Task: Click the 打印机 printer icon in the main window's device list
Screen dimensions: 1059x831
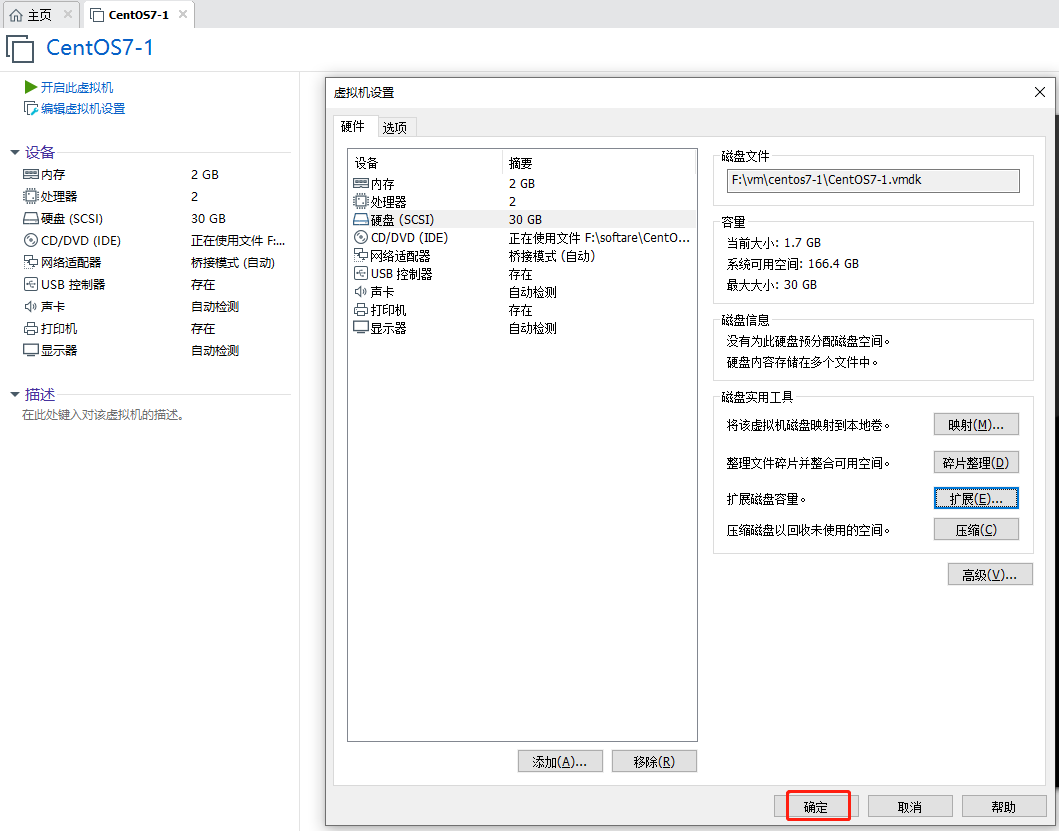Action: [x=30, y=329]
